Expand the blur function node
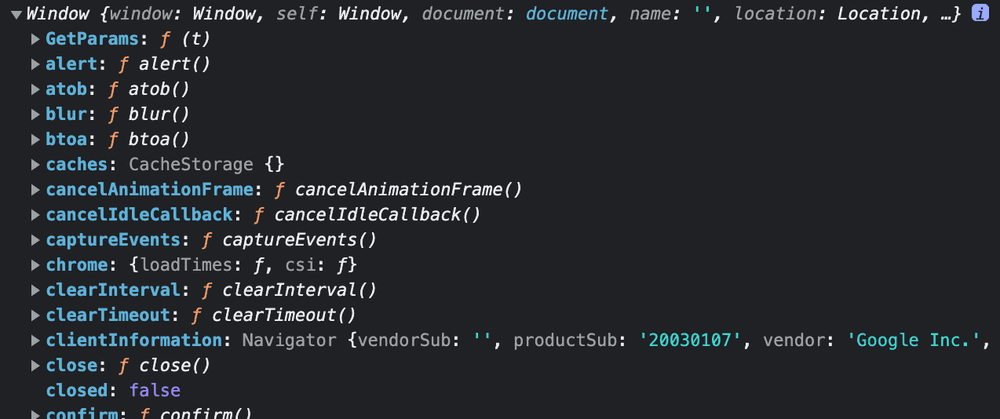The width and height of the screenshot is (1000, 419). [36, 115]
